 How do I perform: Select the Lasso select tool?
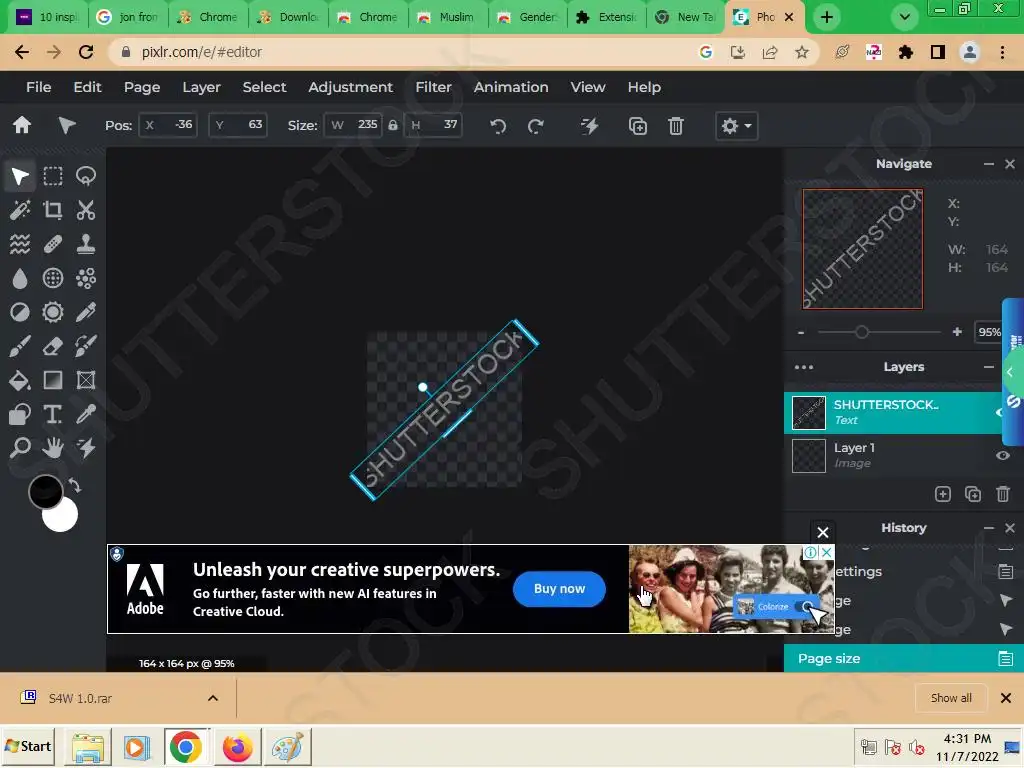click(86, 176)
